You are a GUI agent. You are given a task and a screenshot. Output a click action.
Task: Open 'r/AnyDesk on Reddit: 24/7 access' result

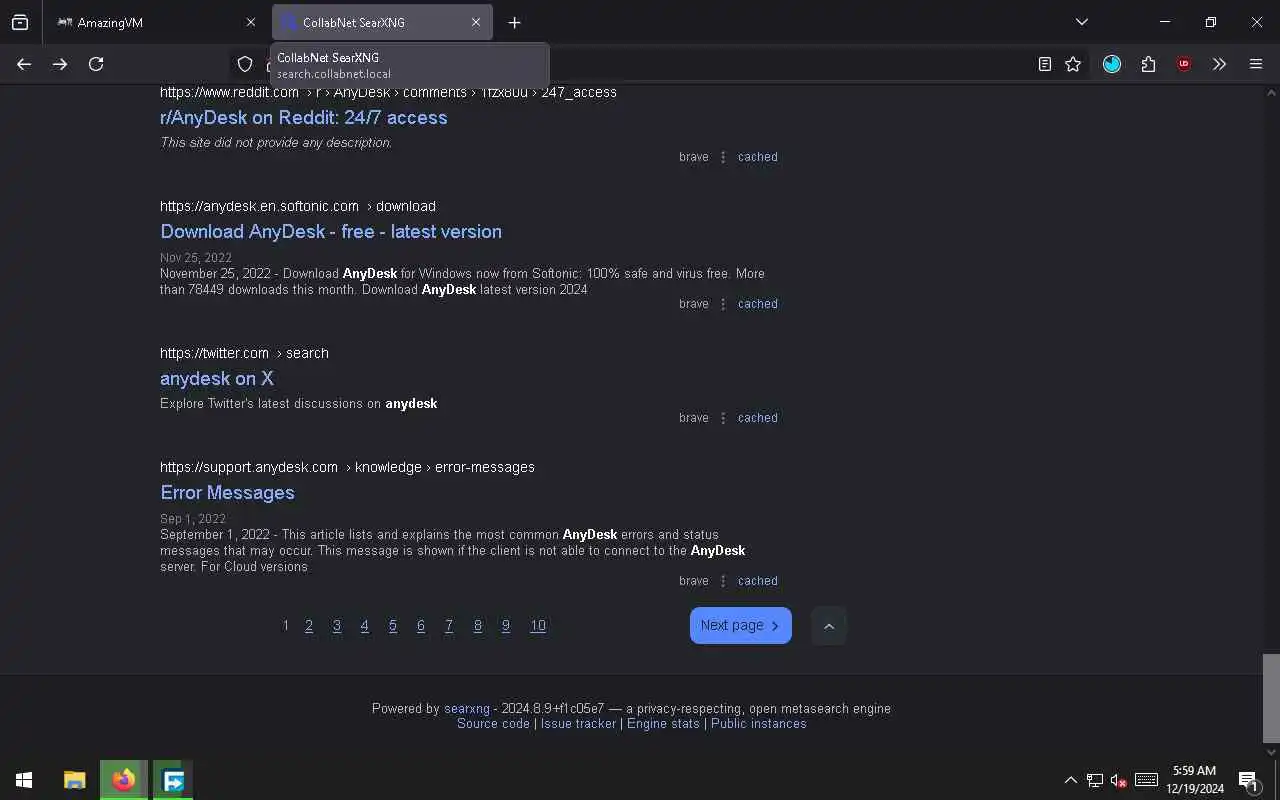tap(303, 117)
